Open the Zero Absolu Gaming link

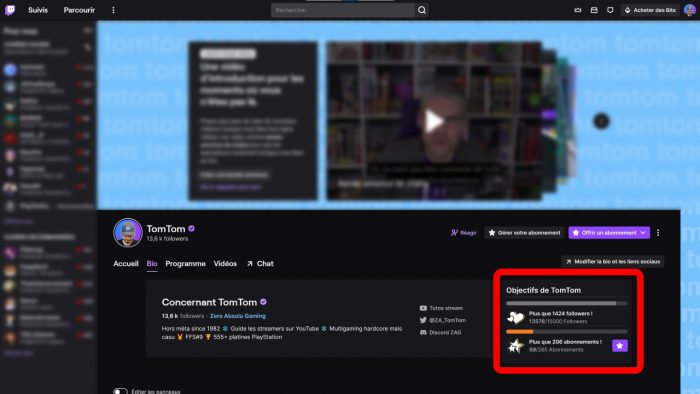[238, 316]
